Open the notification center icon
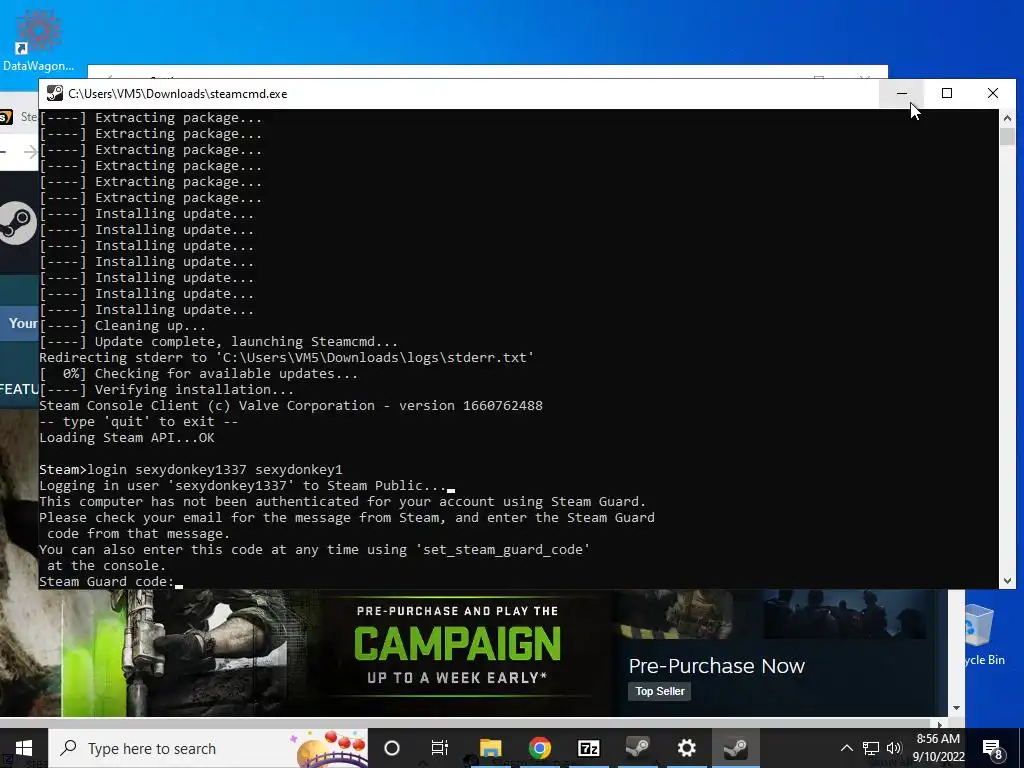The width and height of the screenshot is (1024, 768). click(x=993, y=748)
